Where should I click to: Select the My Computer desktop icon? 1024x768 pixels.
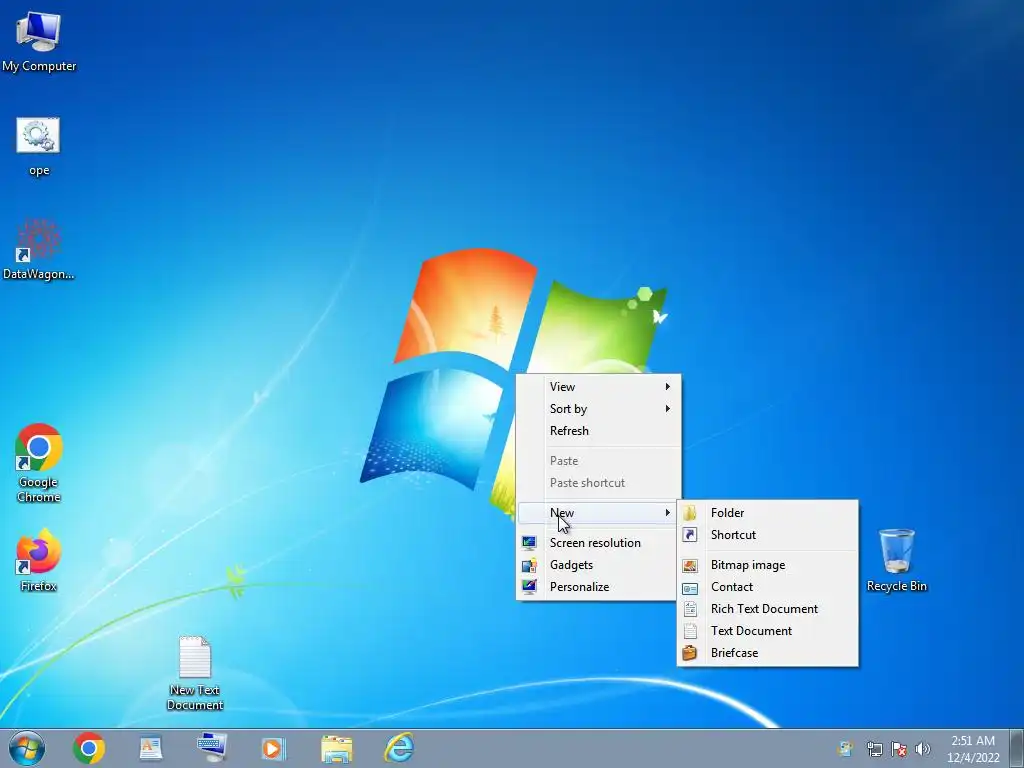(x=39, y=42)
